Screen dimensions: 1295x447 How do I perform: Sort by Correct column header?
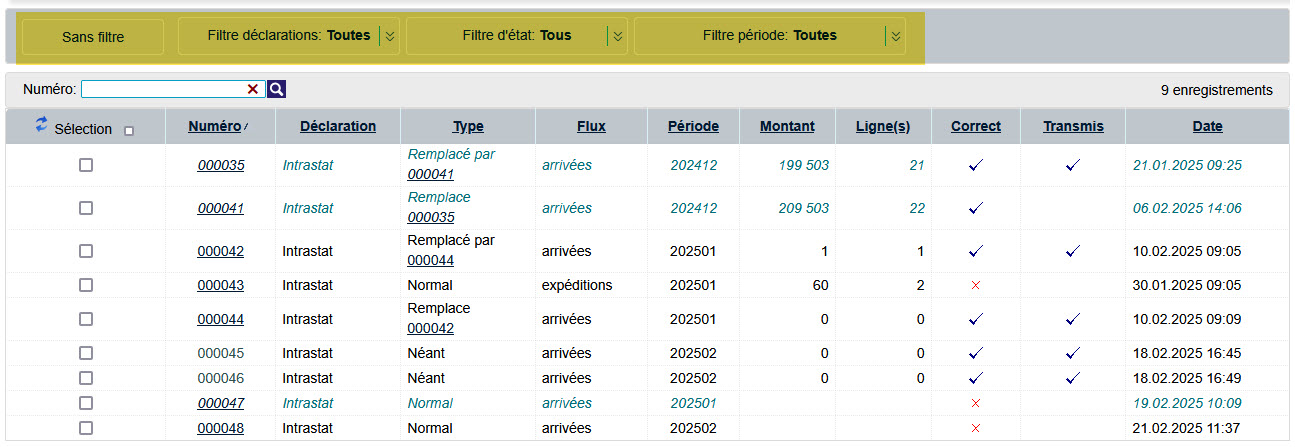pyautogui.click(x=976, y=126)
